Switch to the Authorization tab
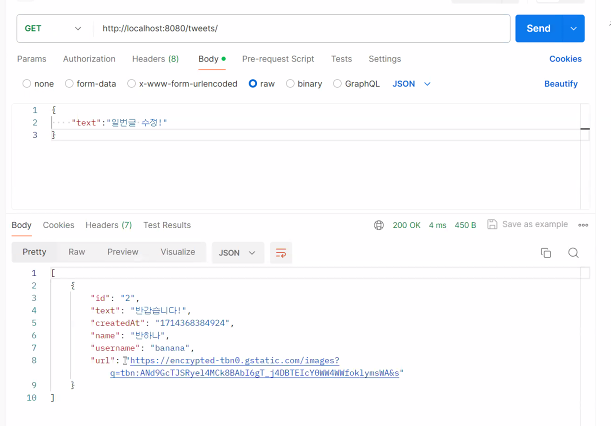The width and height of the screenshot is (611, 426). click(x=89, y=59)
